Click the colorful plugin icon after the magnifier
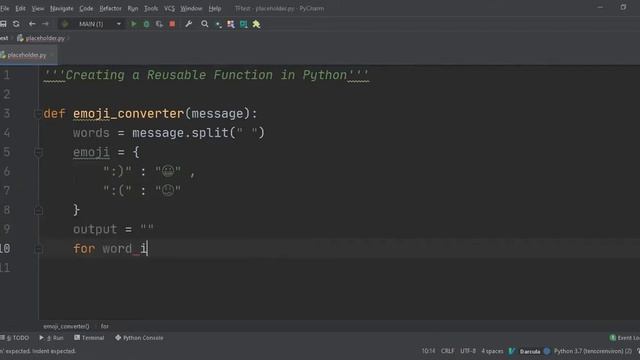This screenshot has height=360, width=640. point(231,24)
